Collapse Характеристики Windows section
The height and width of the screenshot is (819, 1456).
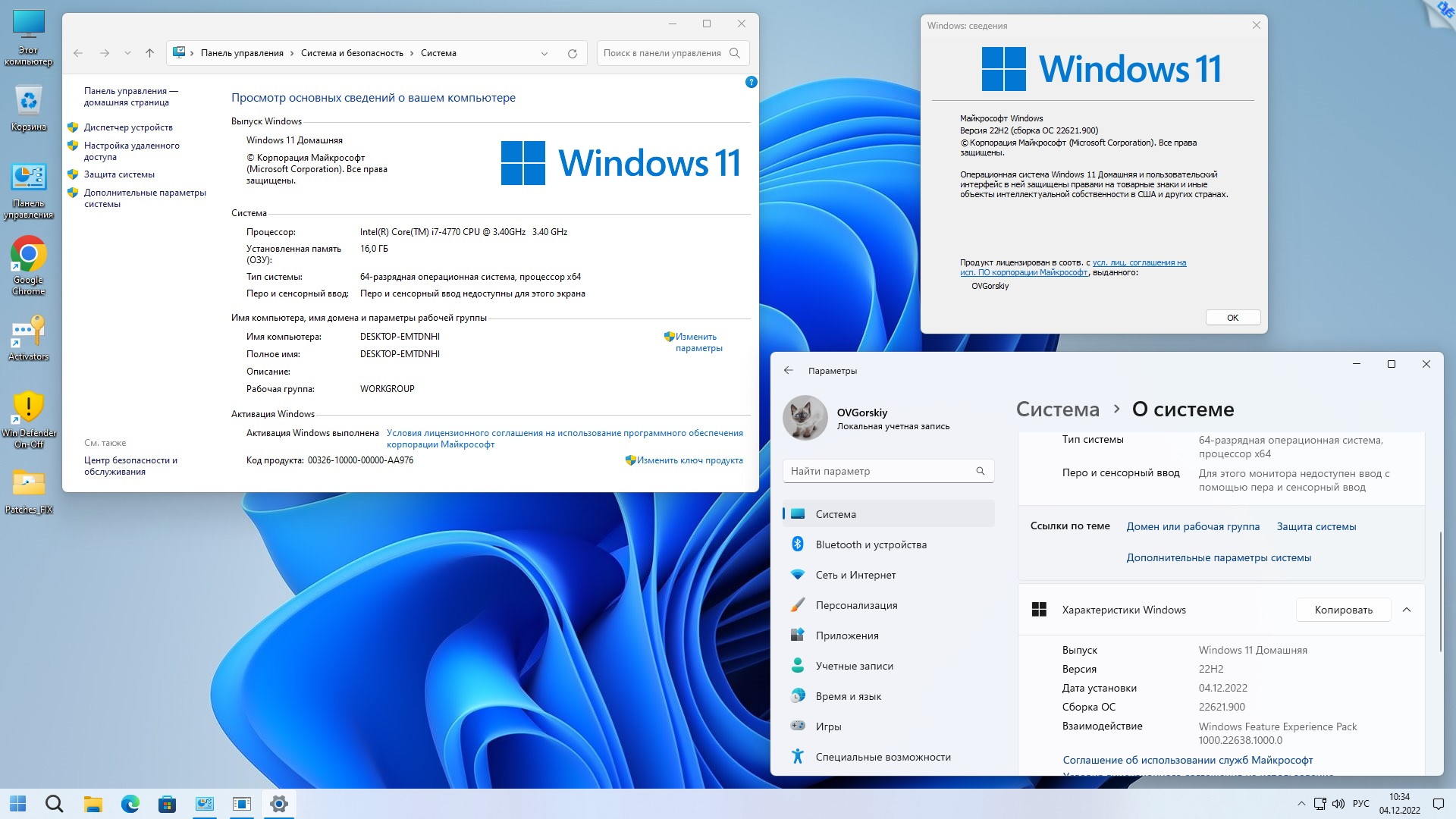click(x=1407, y=610)
